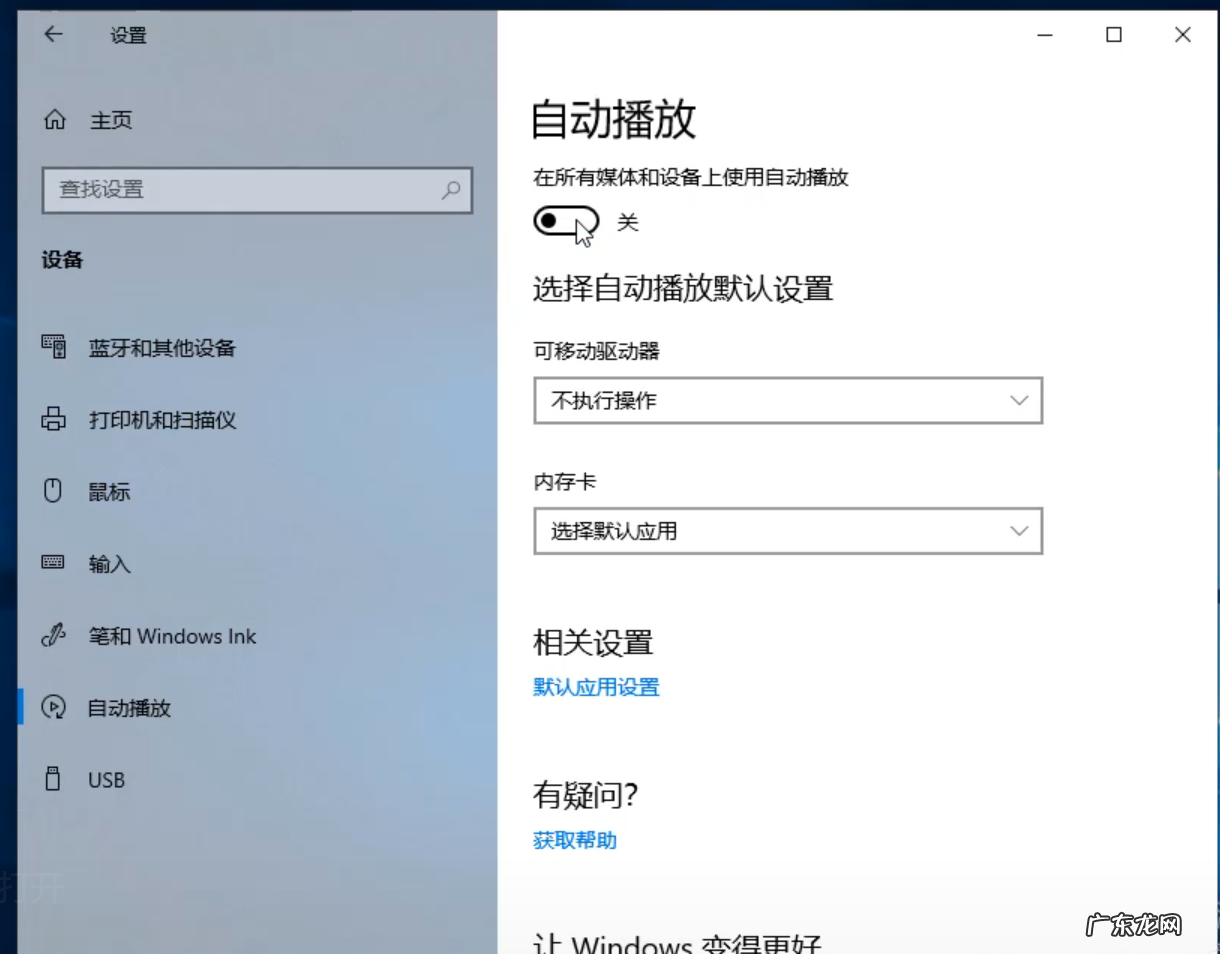Click the 鼠标 mouse icon
The height and width of the screenshot is (954, 1220).
point(51,491)
